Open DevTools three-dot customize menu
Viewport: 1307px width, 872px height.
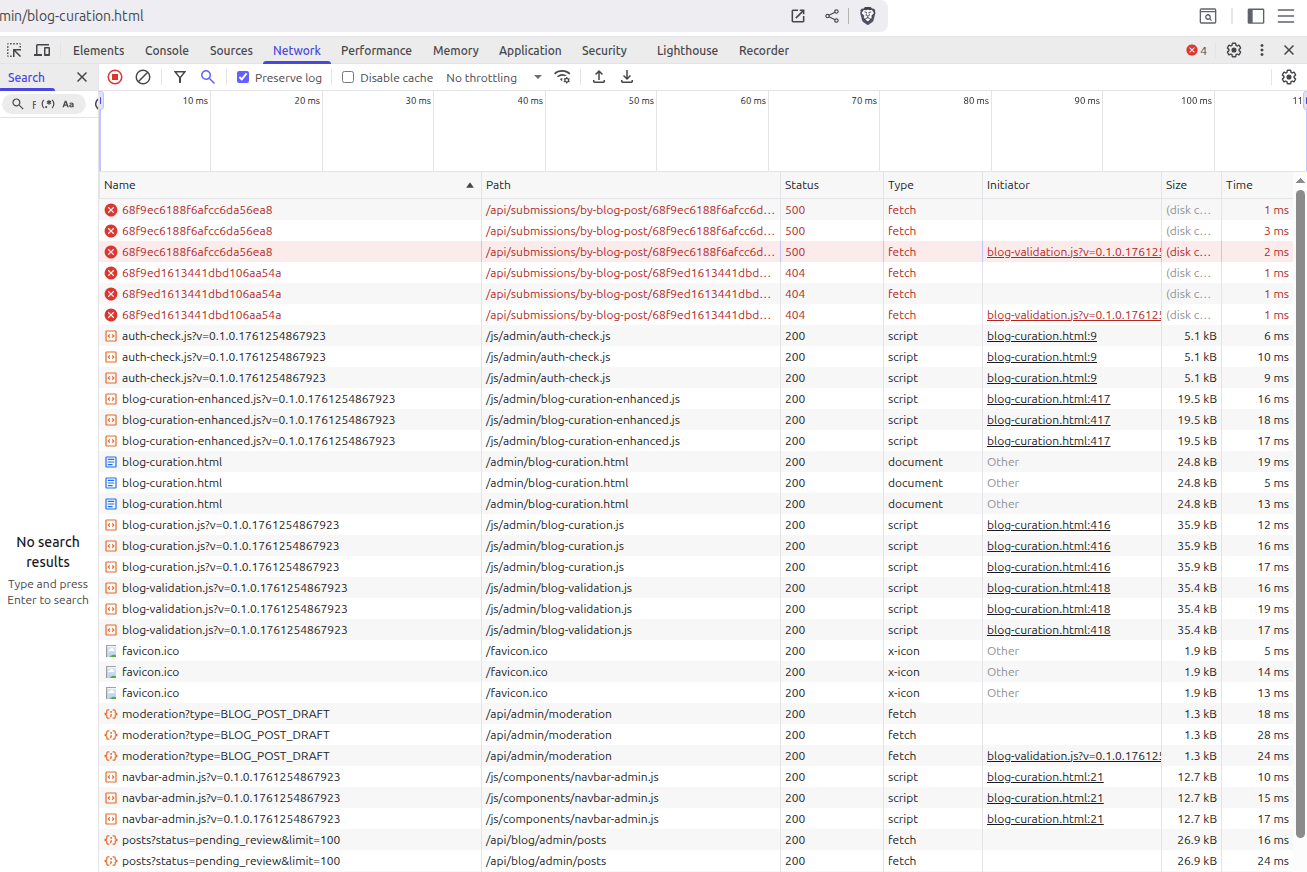pos(1262,50)
